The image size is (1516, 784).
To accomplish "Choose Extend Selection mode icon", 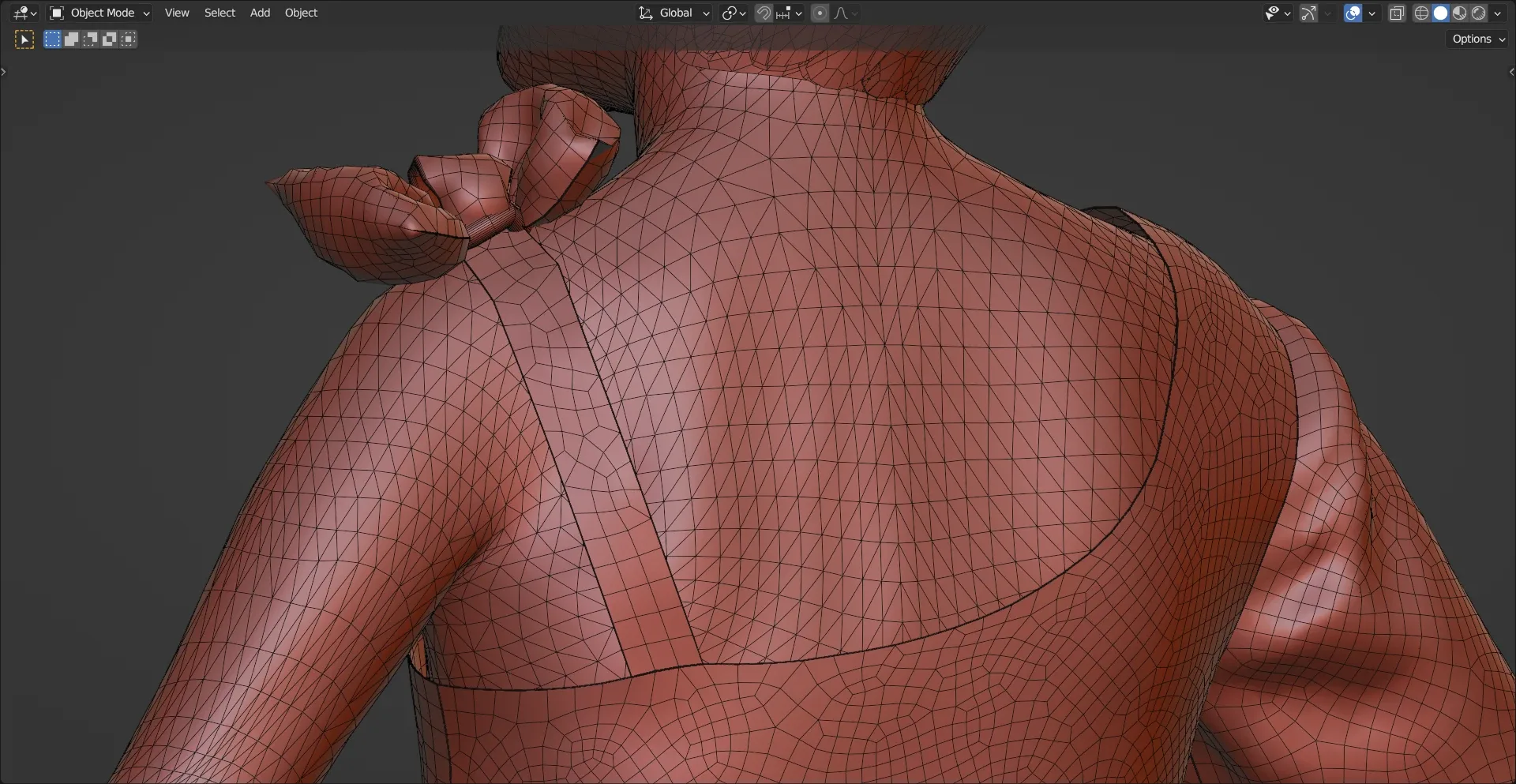I will (71, 39).
